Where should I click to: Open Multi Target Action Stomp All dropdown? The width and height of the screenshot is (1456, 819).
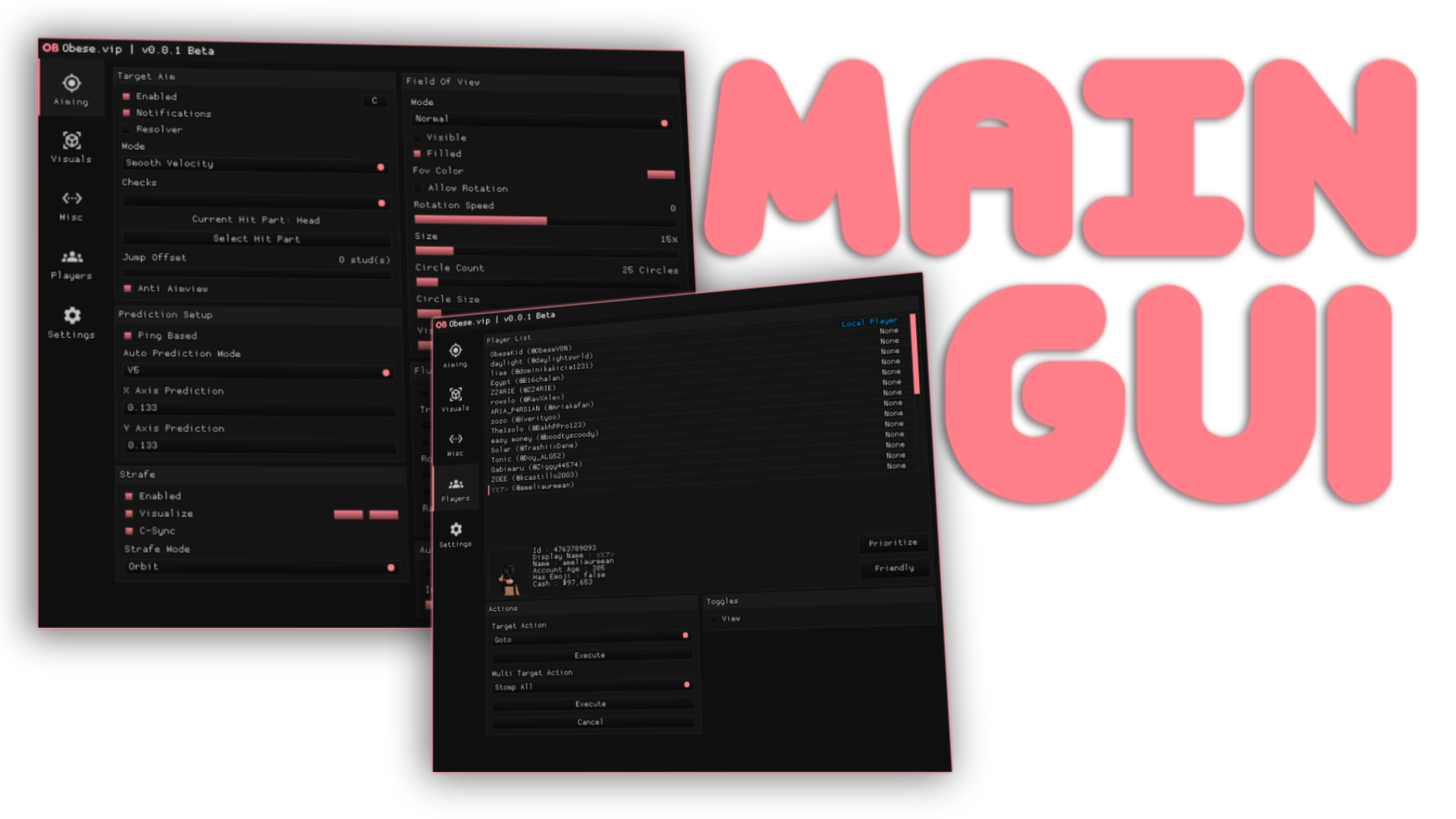(x=592, y=686)
